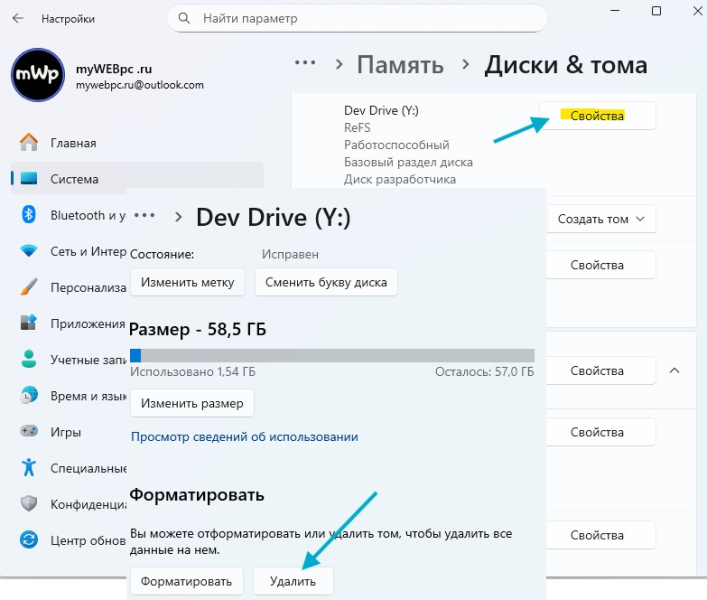Click the Dev Drive storage usage bar

tap(332, 355)
